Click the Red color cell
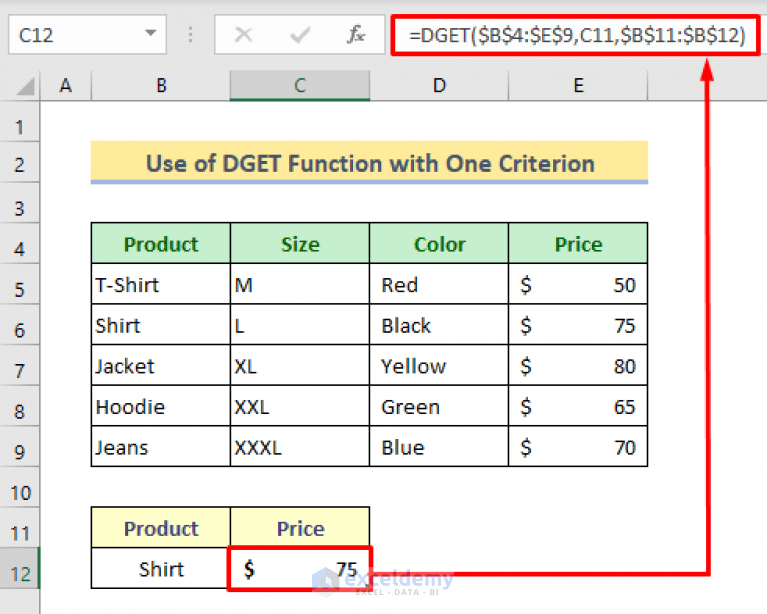The image size is (767, 614). pos(439,284)
